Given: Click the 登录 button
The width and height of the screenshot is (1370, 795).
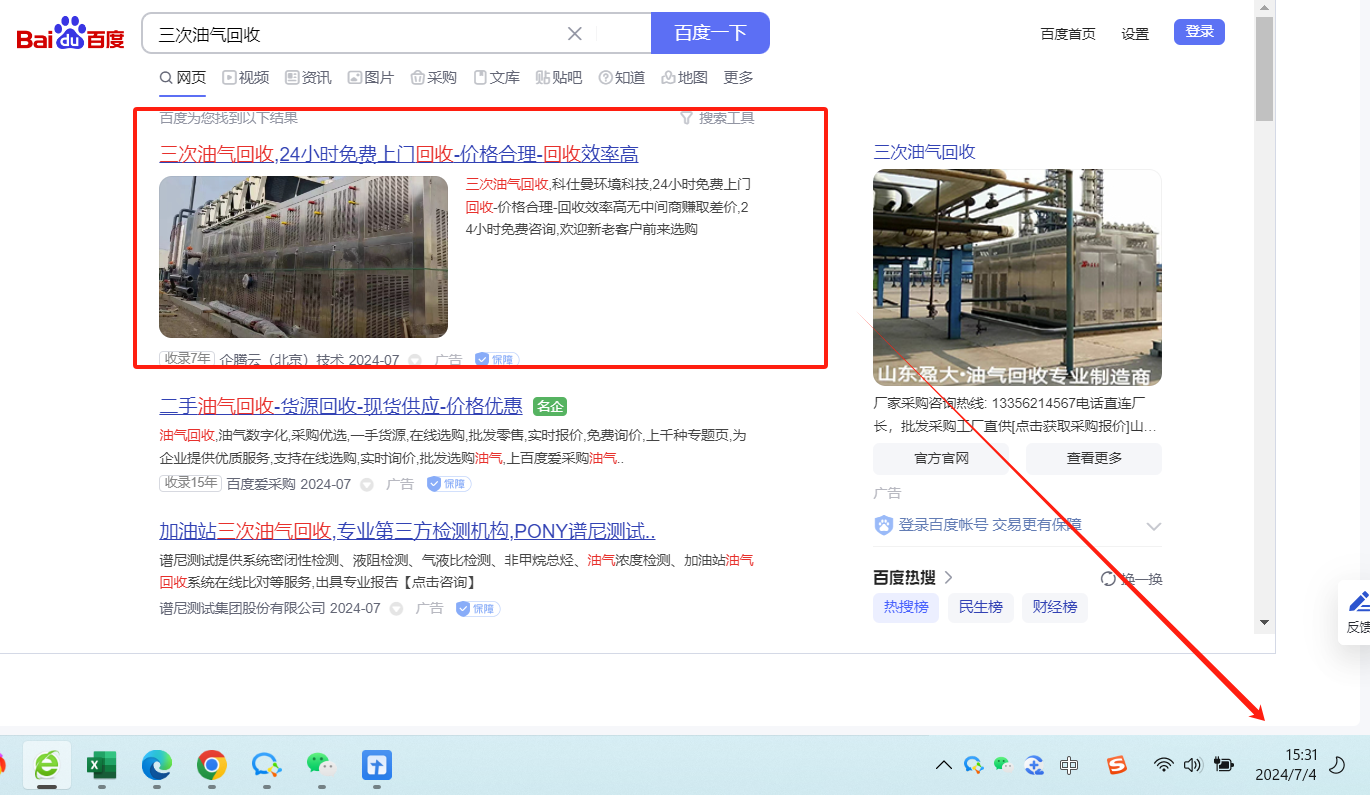Looking at the screenshot, I should [1199, 32].
